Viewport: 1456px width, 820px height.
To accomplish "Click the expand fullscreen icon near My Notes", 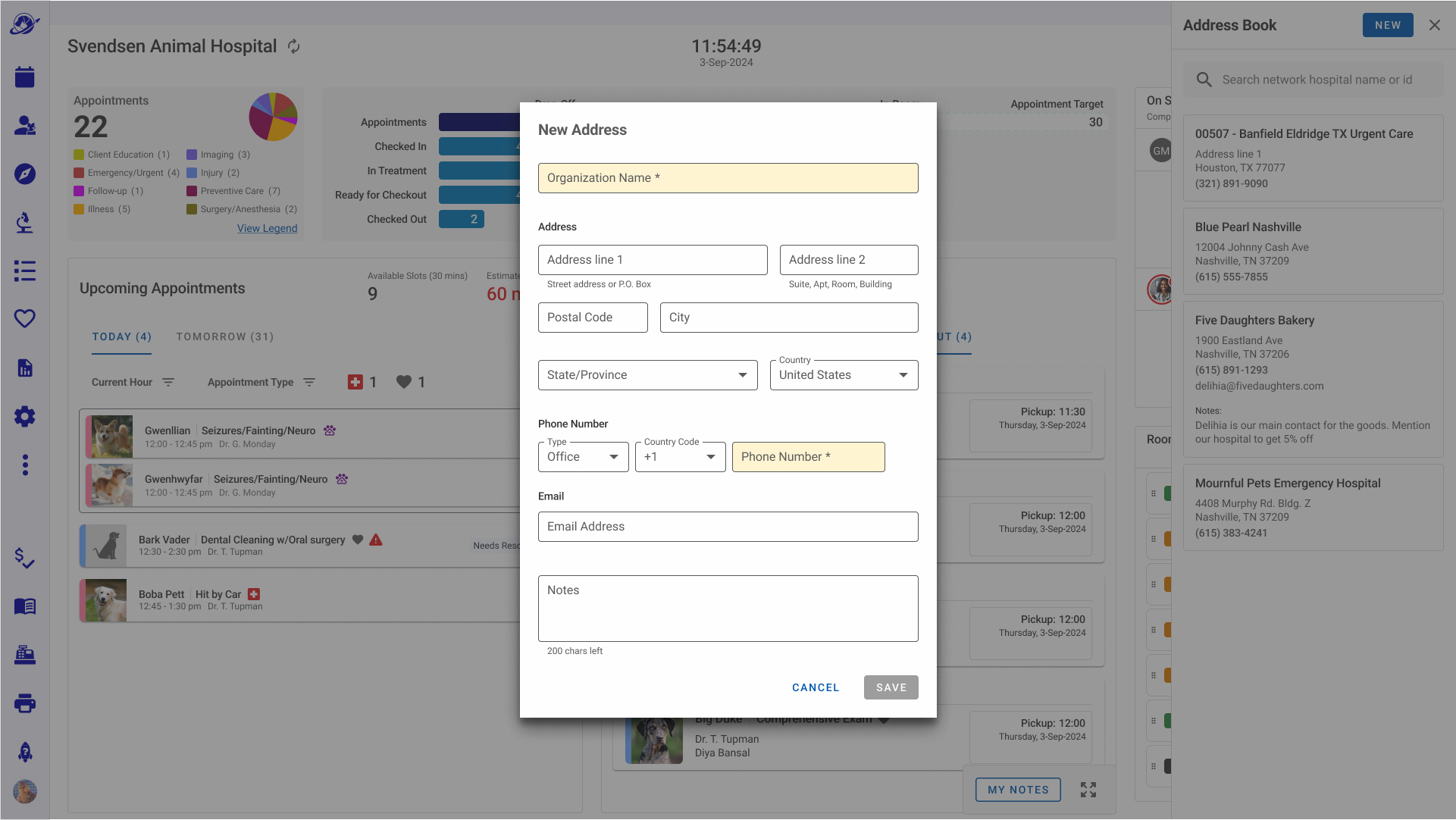I will pos(1088,790).
